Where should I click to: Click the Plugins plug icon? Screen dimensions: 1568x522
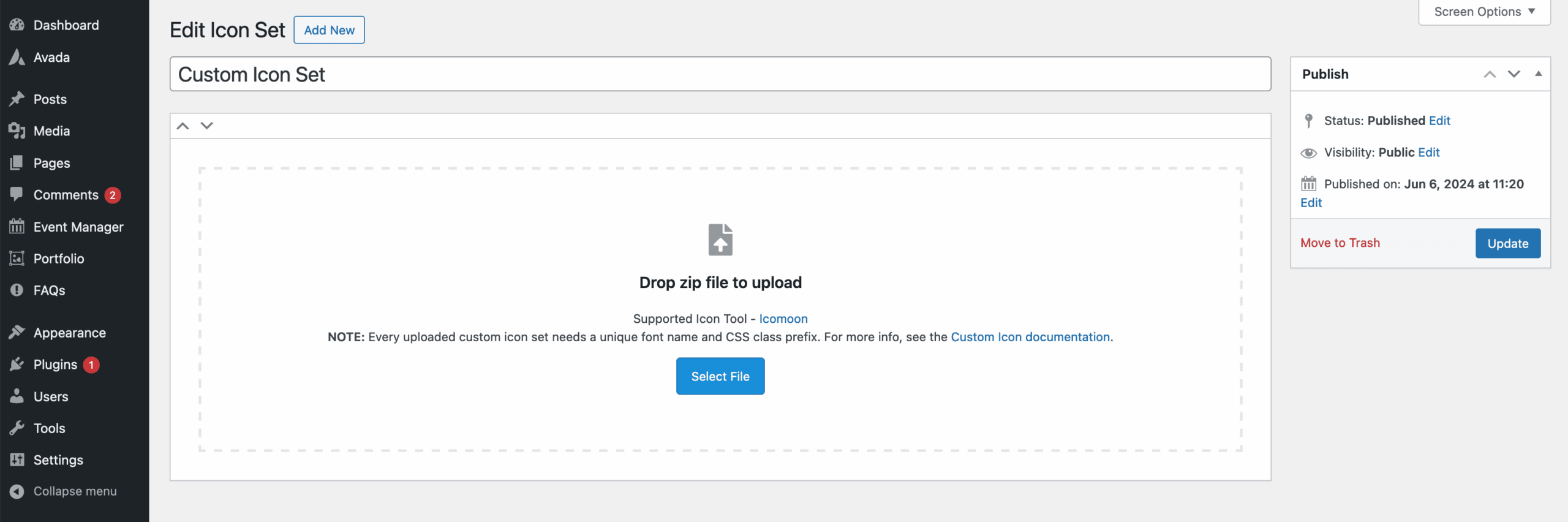pos(17,365)
